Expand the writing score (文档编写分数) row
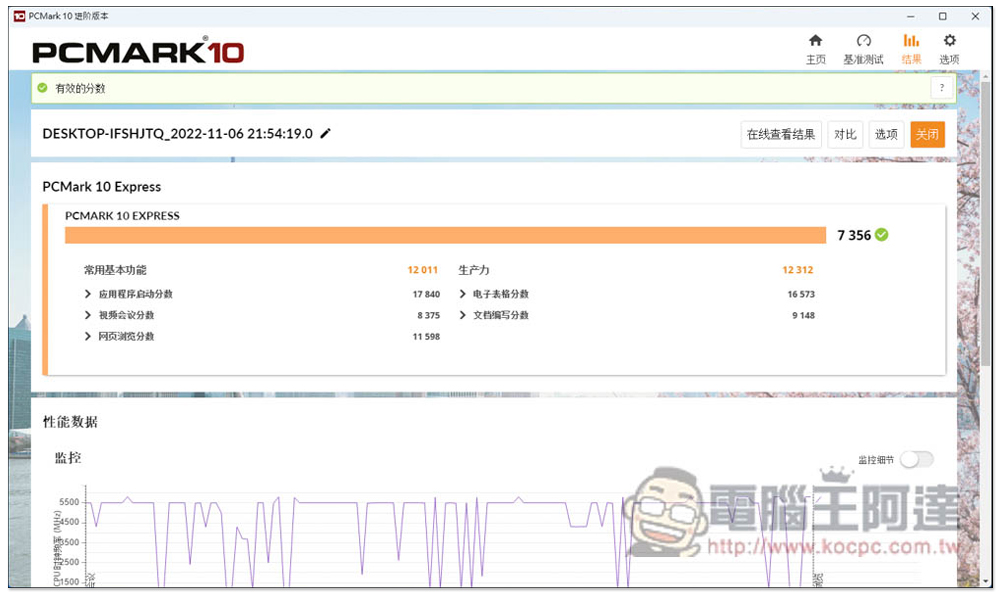The height and width of the screenshot is (595, 1000). point(462,315)
